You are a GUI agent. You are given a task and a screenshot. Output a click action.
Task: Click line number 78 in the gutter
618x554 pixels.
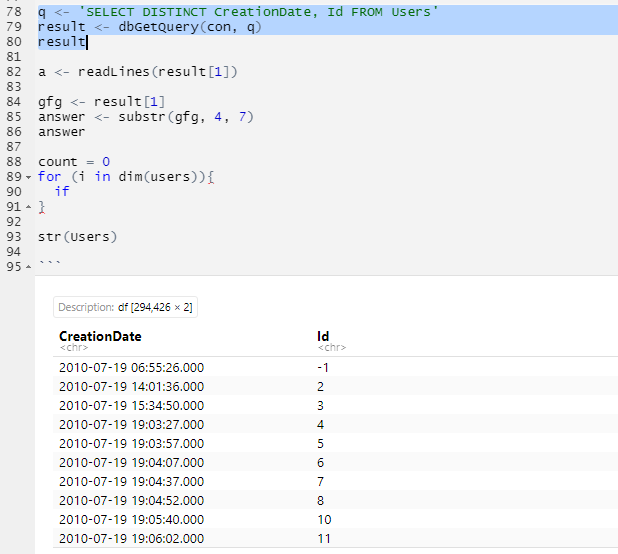pyautogui.click(x=14, y=12)
